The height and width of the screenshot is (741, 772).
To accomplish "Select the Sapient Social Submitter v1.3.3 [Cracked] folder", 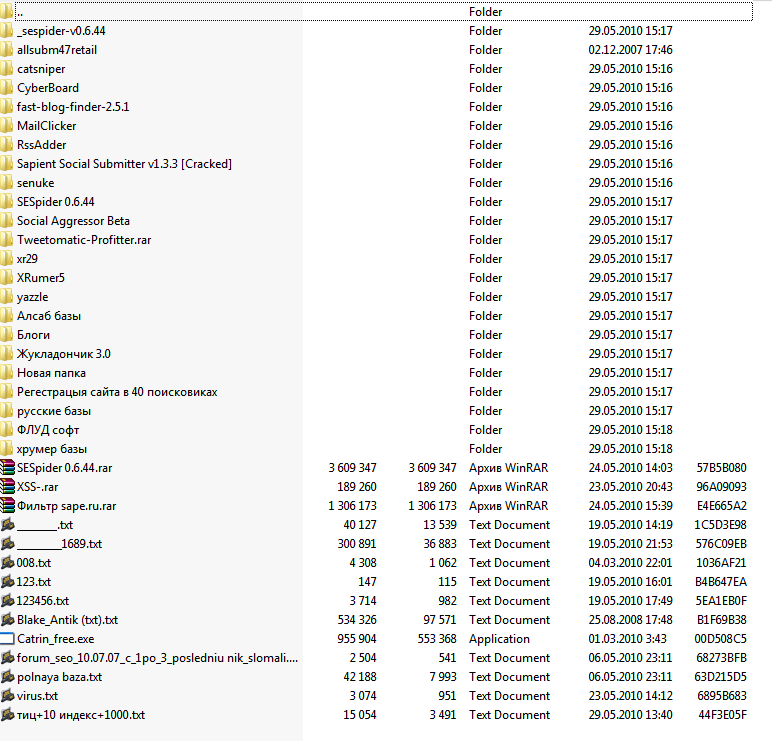I will [124, 164].
